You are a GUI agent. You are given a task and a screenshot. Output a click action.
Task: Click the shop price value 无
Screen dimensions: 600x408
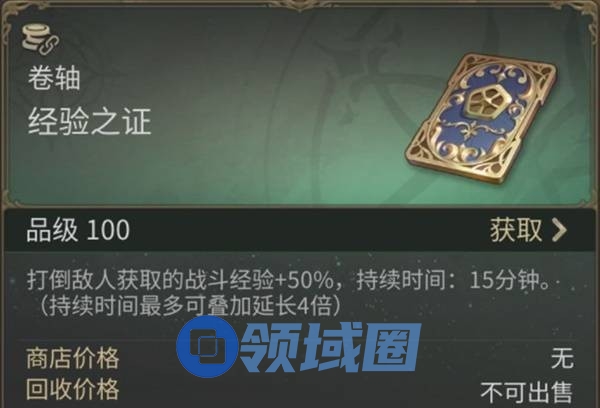point(562,358)
